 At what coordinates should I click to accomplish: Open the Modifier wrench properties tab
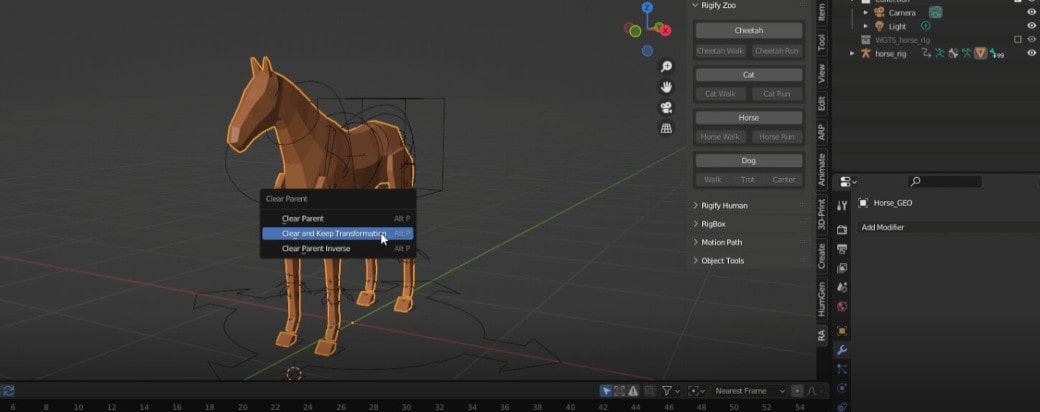coord(842,350)
